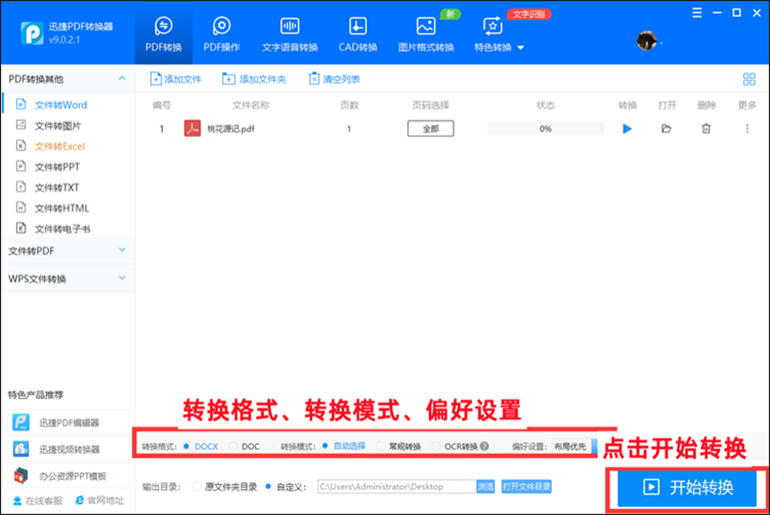
Task: Select 文件转图片 in the sidebar
Action: [58, 126]
